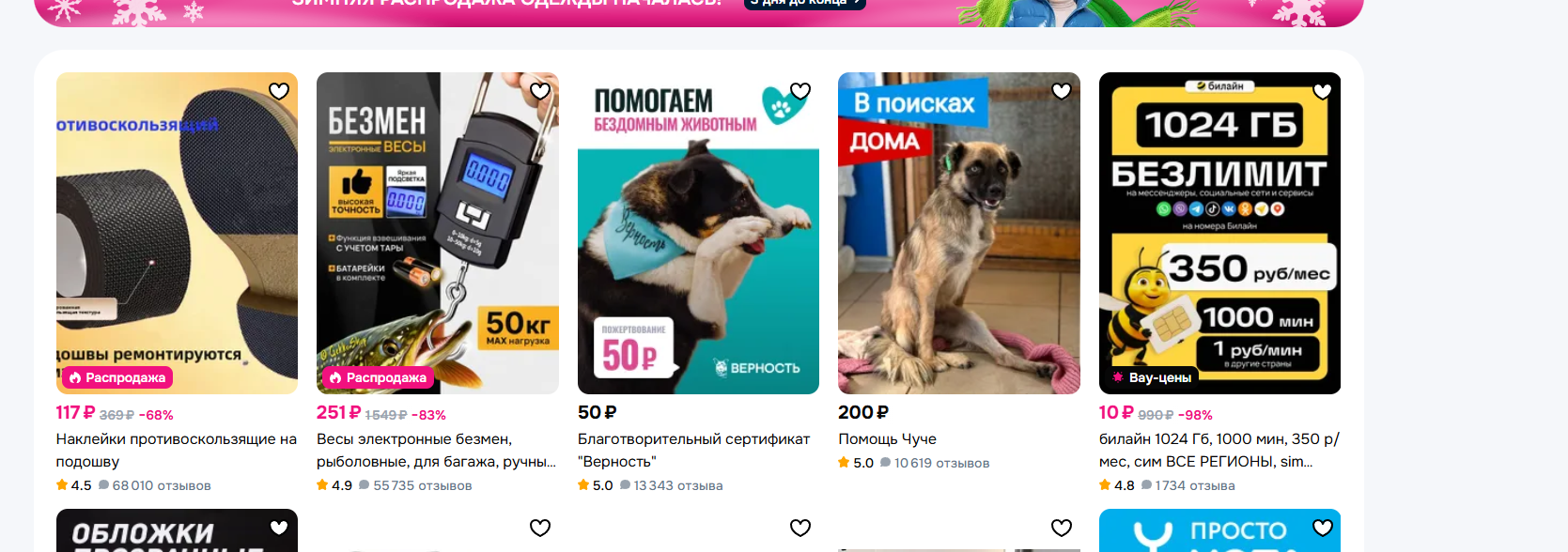View 55 735 отзывов for scales

coord(422,485)
